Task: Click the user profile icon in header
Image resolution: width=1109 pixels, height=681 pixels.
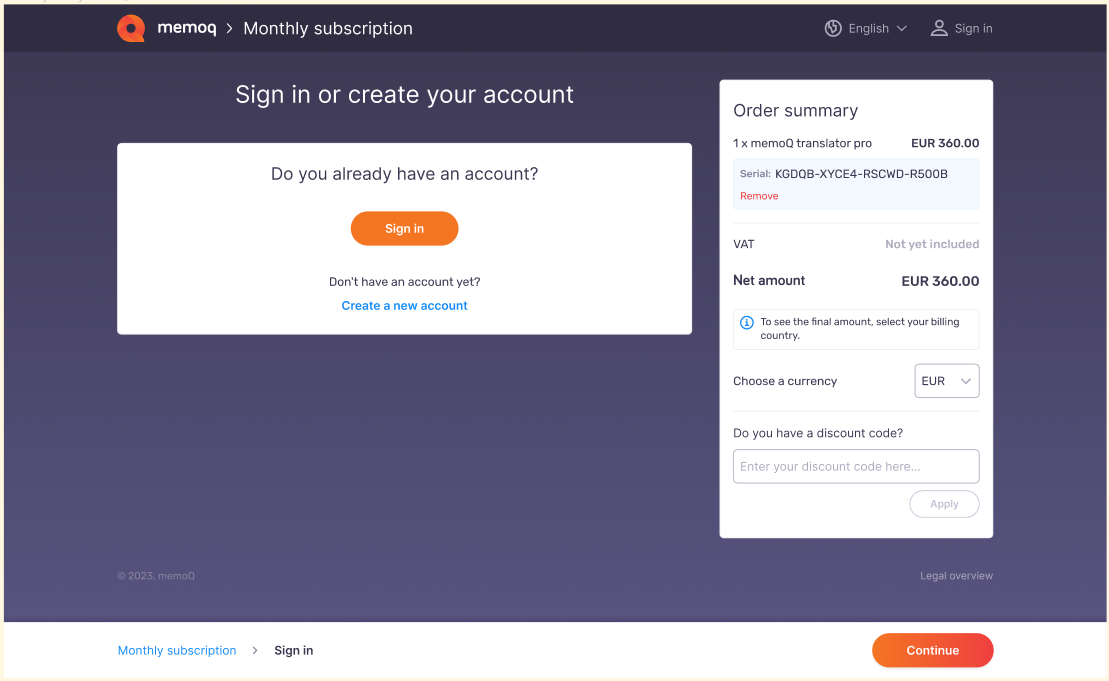Action: click(x=939, y=28)
